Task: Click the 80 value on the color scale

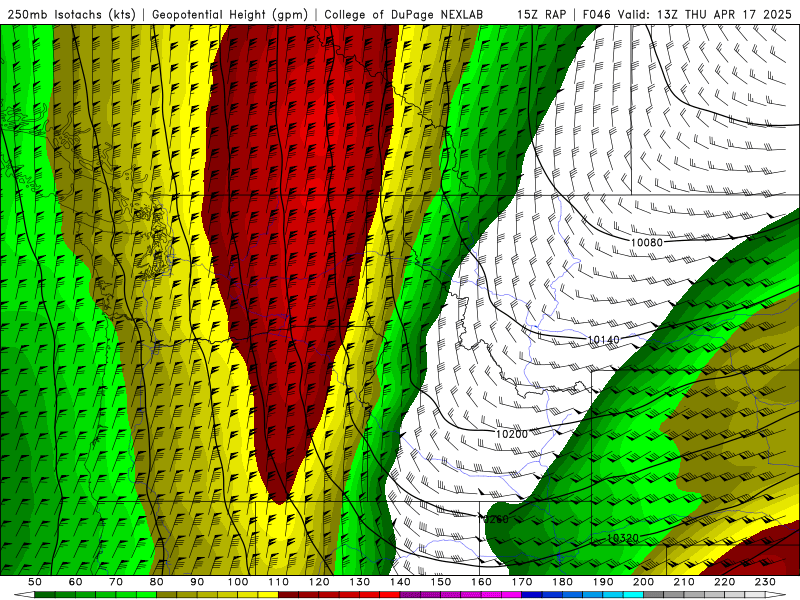Action: click(x=157, y=582)
